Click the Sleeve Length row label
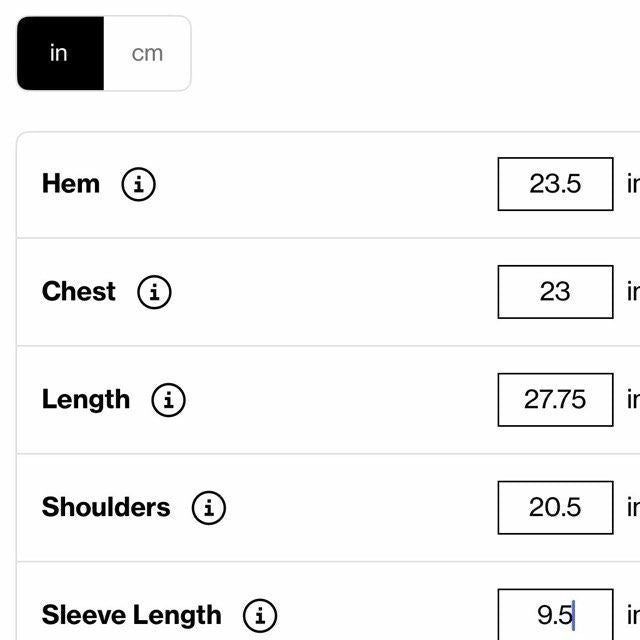The image size is (640, 640). [131, 615]
